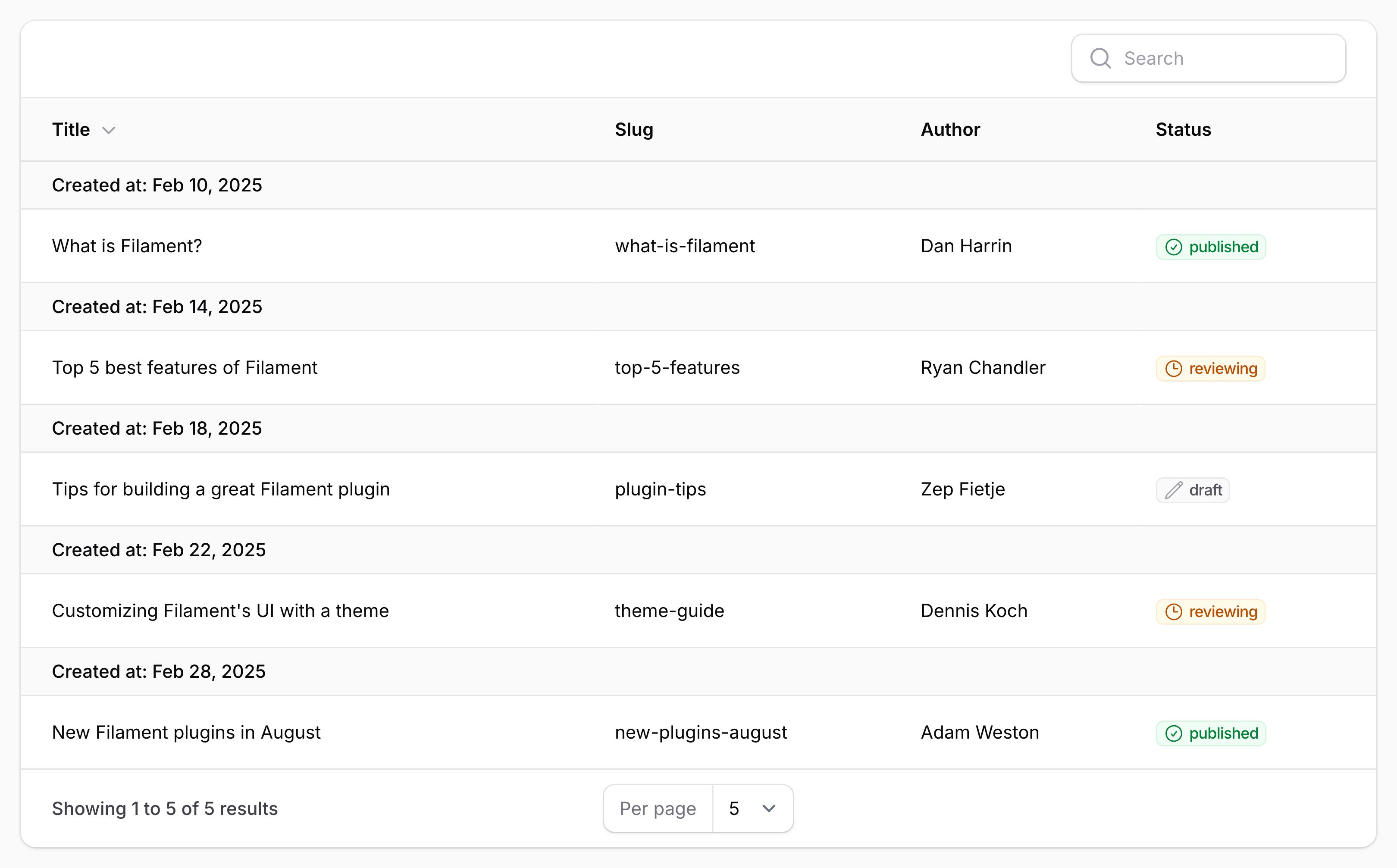Open Top 5 best features of Filament
1397x868 pixels.
click(x=185, y=367)
